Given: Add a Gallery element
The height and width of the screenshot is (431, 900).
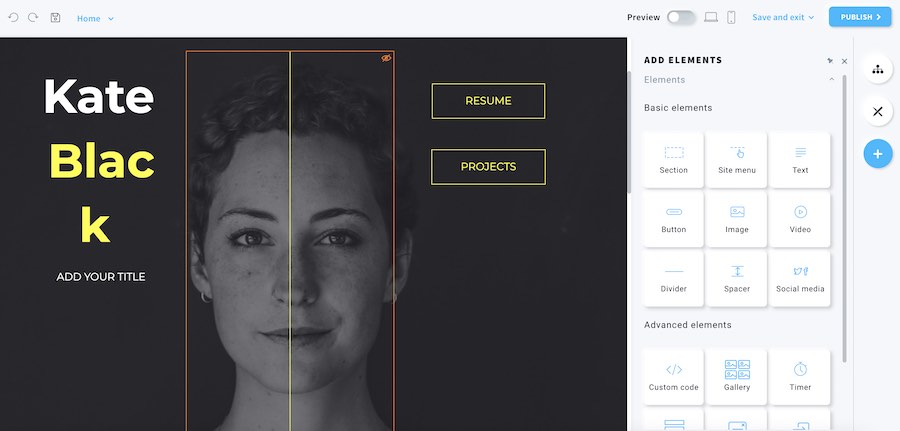Looking at the screenshot, I should click(736, 377).
